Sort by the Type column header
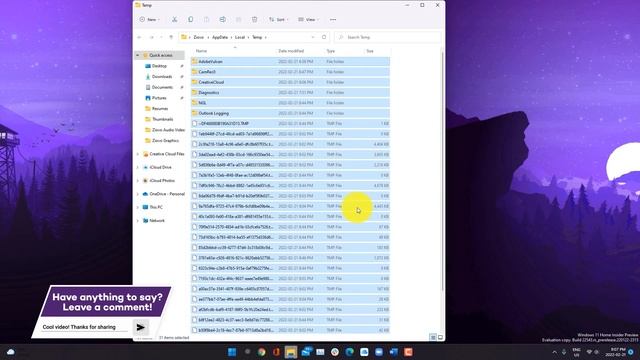Screen dimensions: 640x360 click(x=331, y=51)
